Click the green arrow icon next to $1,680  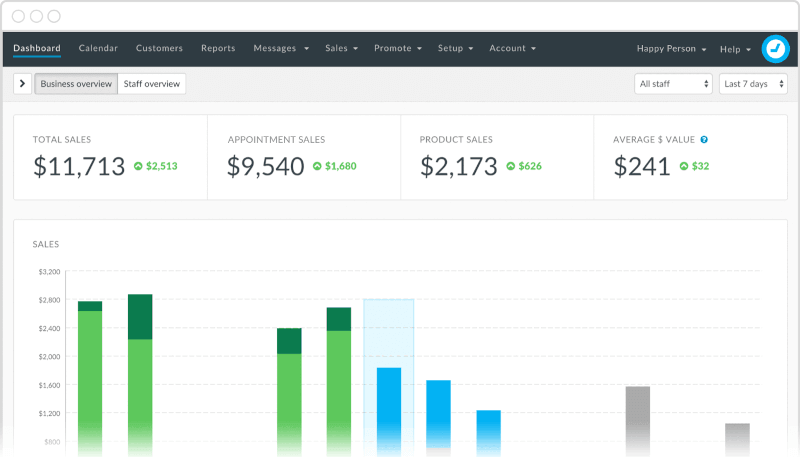tap(318, 166)
